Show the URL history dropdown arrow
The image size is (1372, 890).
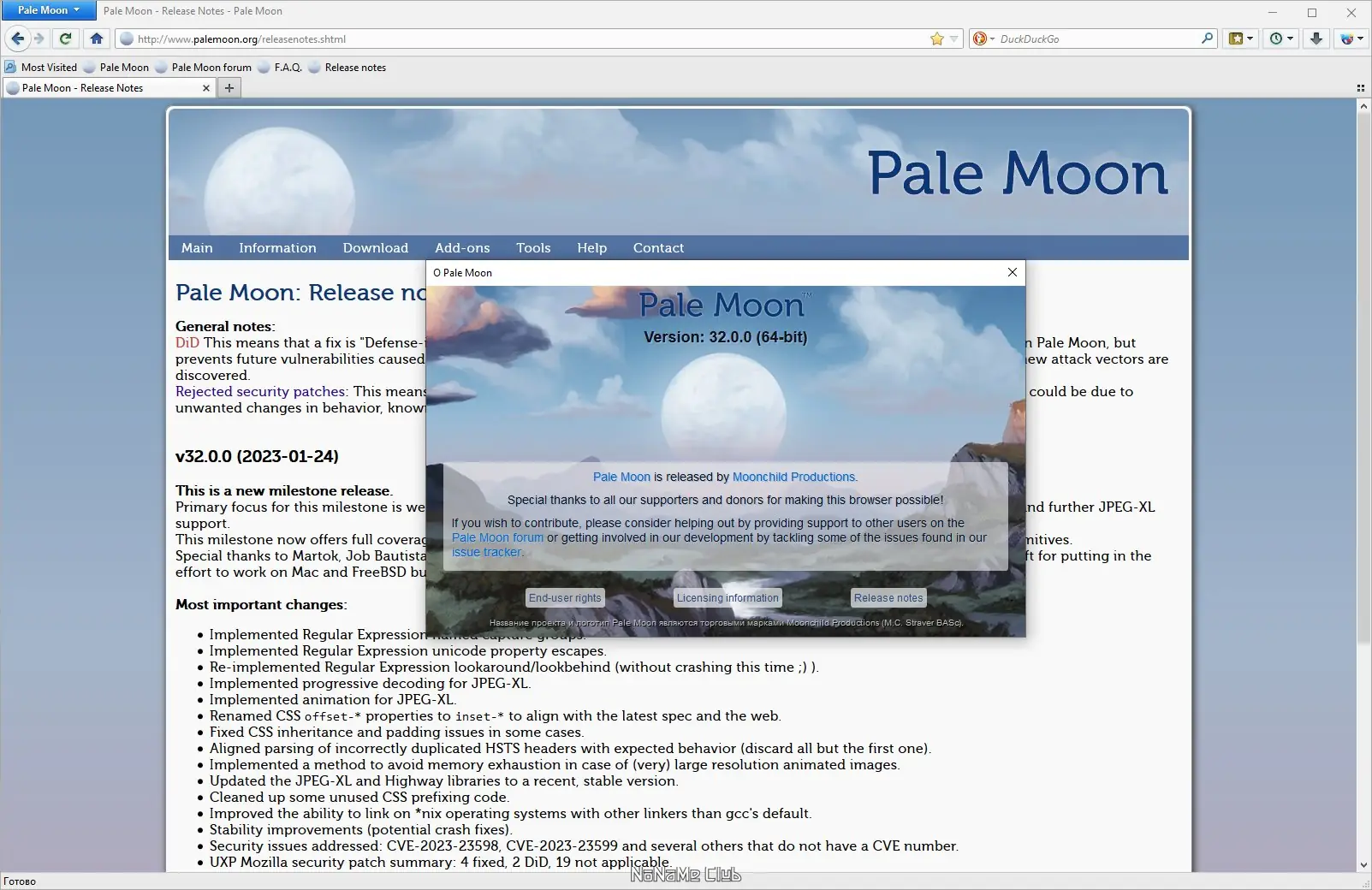954,39
